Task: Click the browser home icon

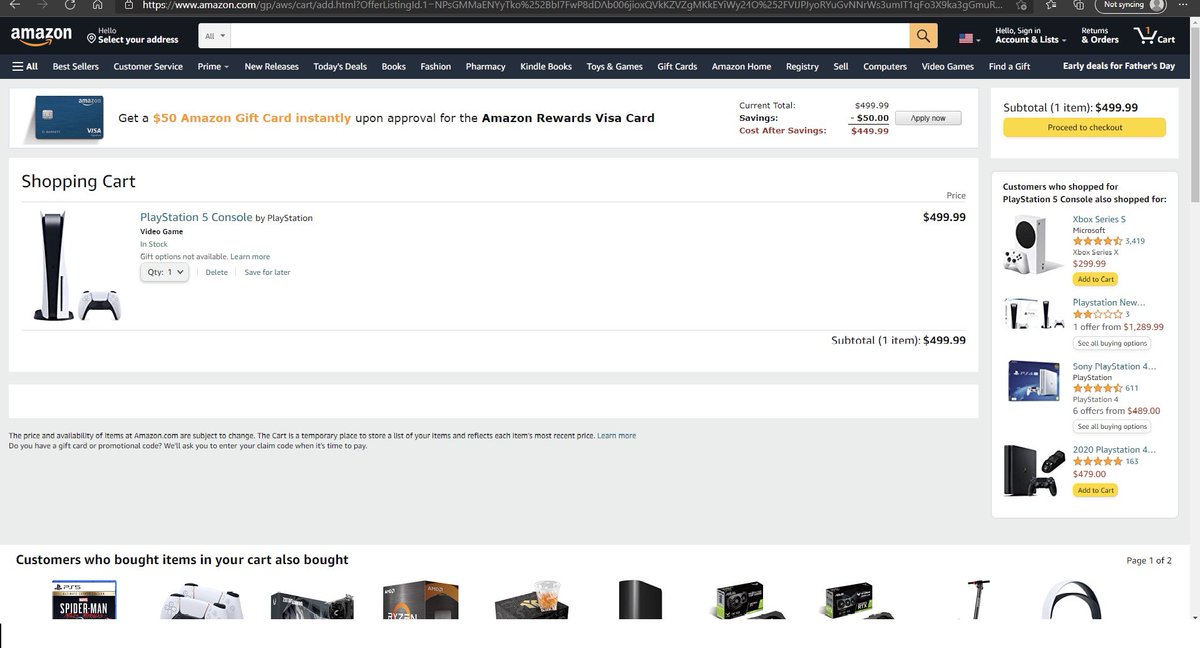Action: tap(97, 5)
